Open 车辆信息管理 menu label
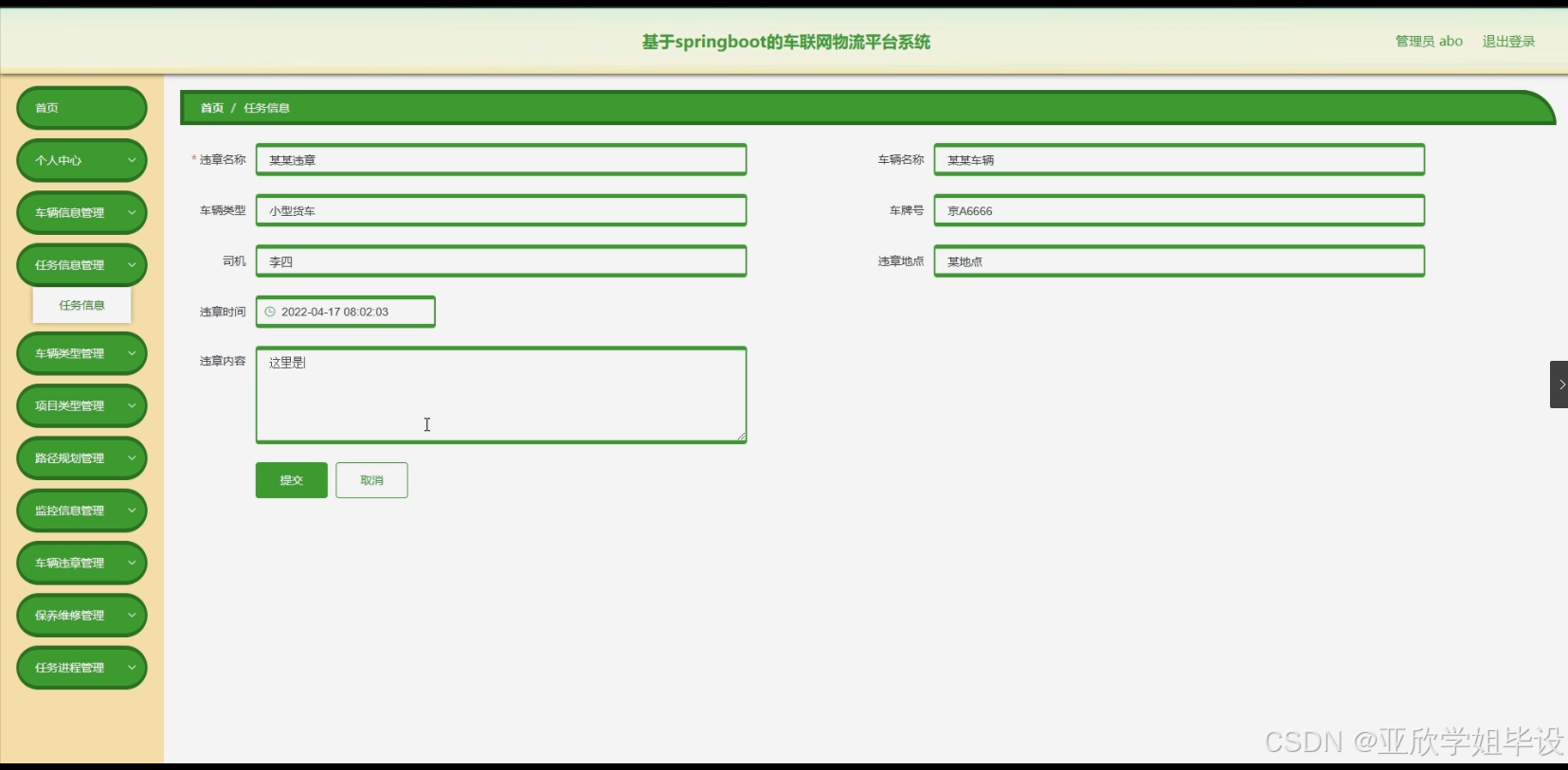The image size is (1568, 770). coord(69,213)
